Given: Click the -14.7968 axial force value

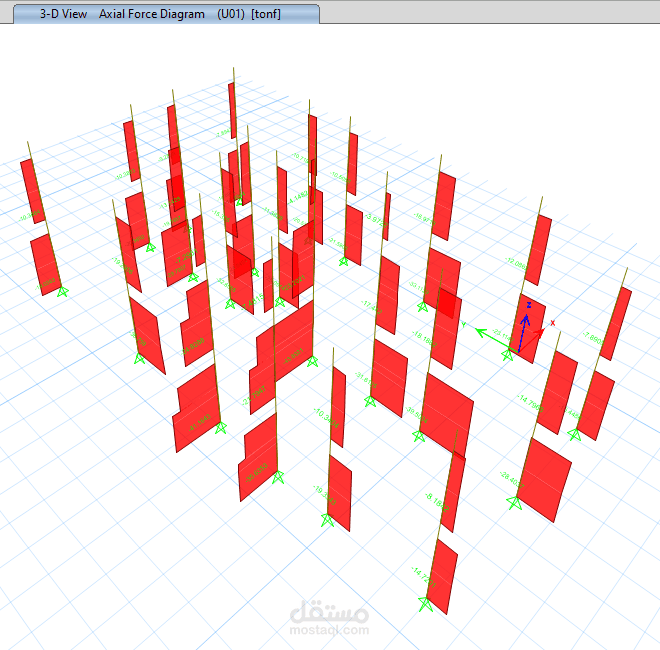Looking at the screenshot, I should coord(530,403).
